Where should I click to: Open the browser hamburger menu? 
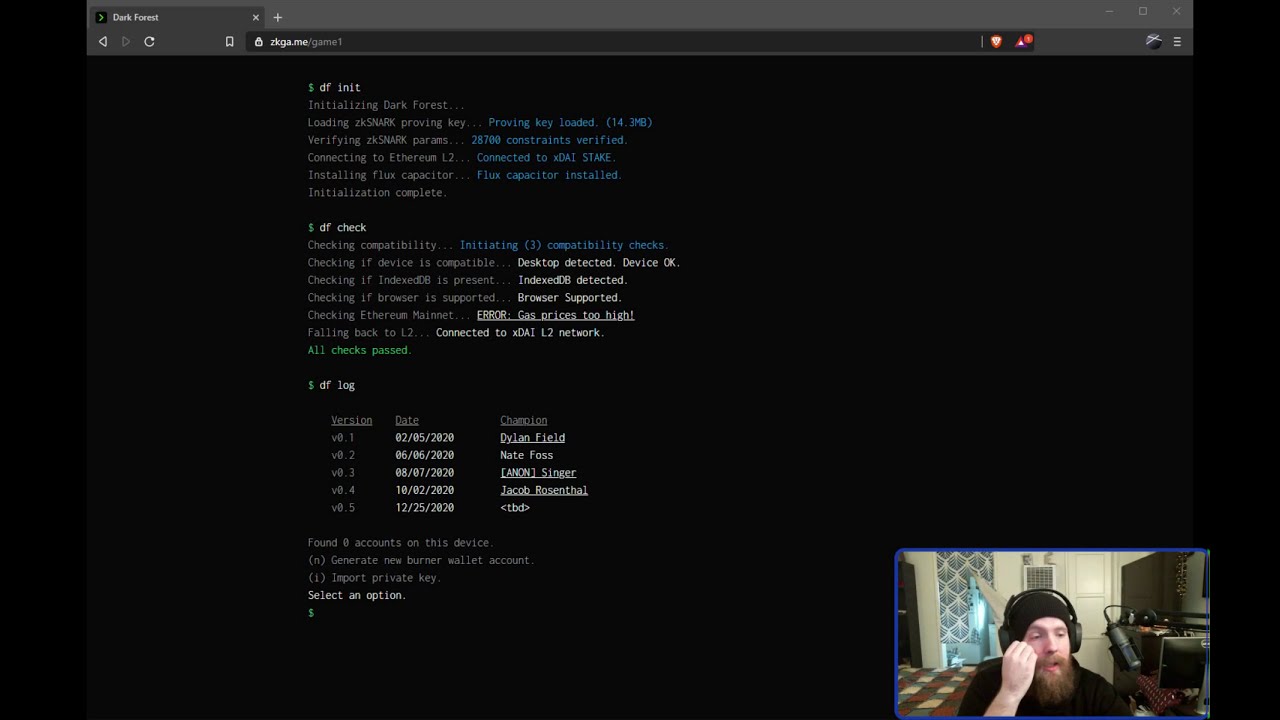coord(1177,42)
